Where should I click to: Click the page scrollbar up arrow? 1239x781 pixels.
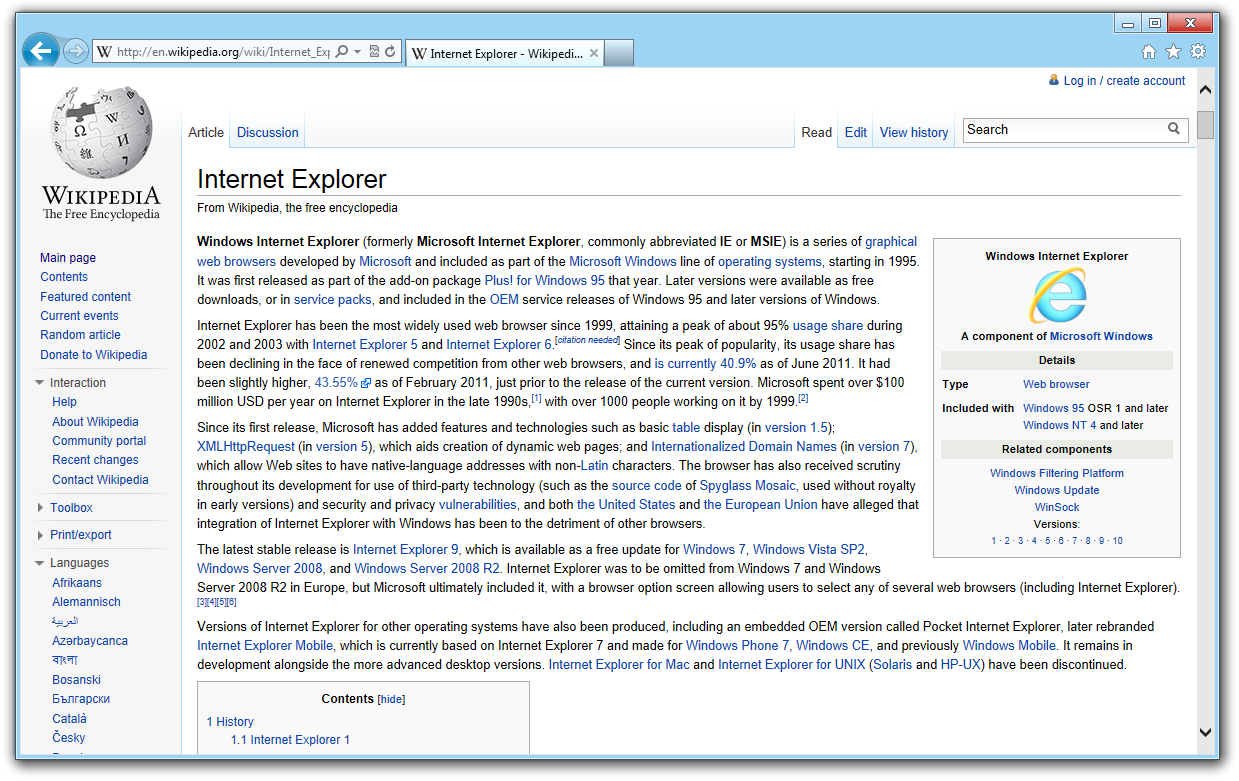coord(1205,90)
